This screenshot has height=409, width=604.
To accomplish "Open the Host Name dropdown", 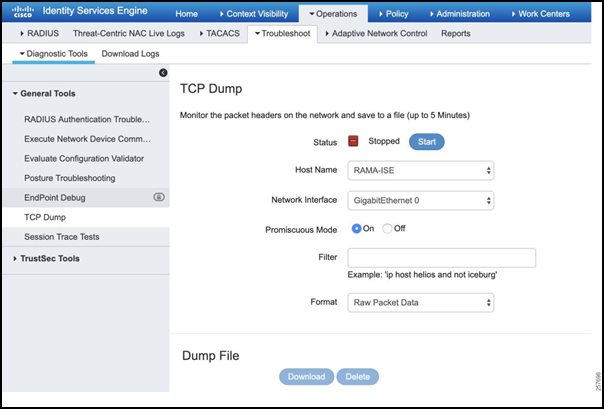I will (421, 170).
